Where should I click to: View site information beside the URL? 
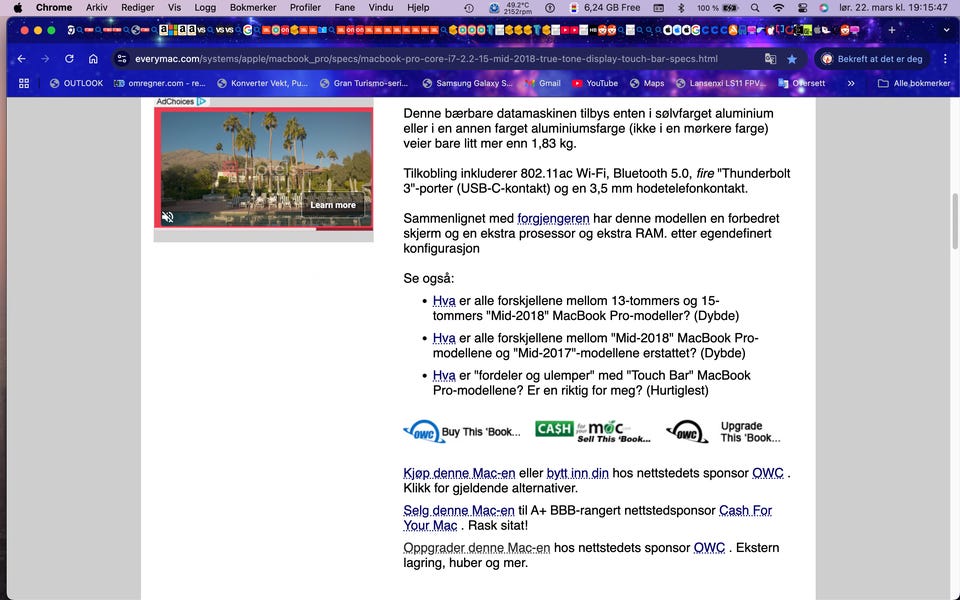pos(122,59)
